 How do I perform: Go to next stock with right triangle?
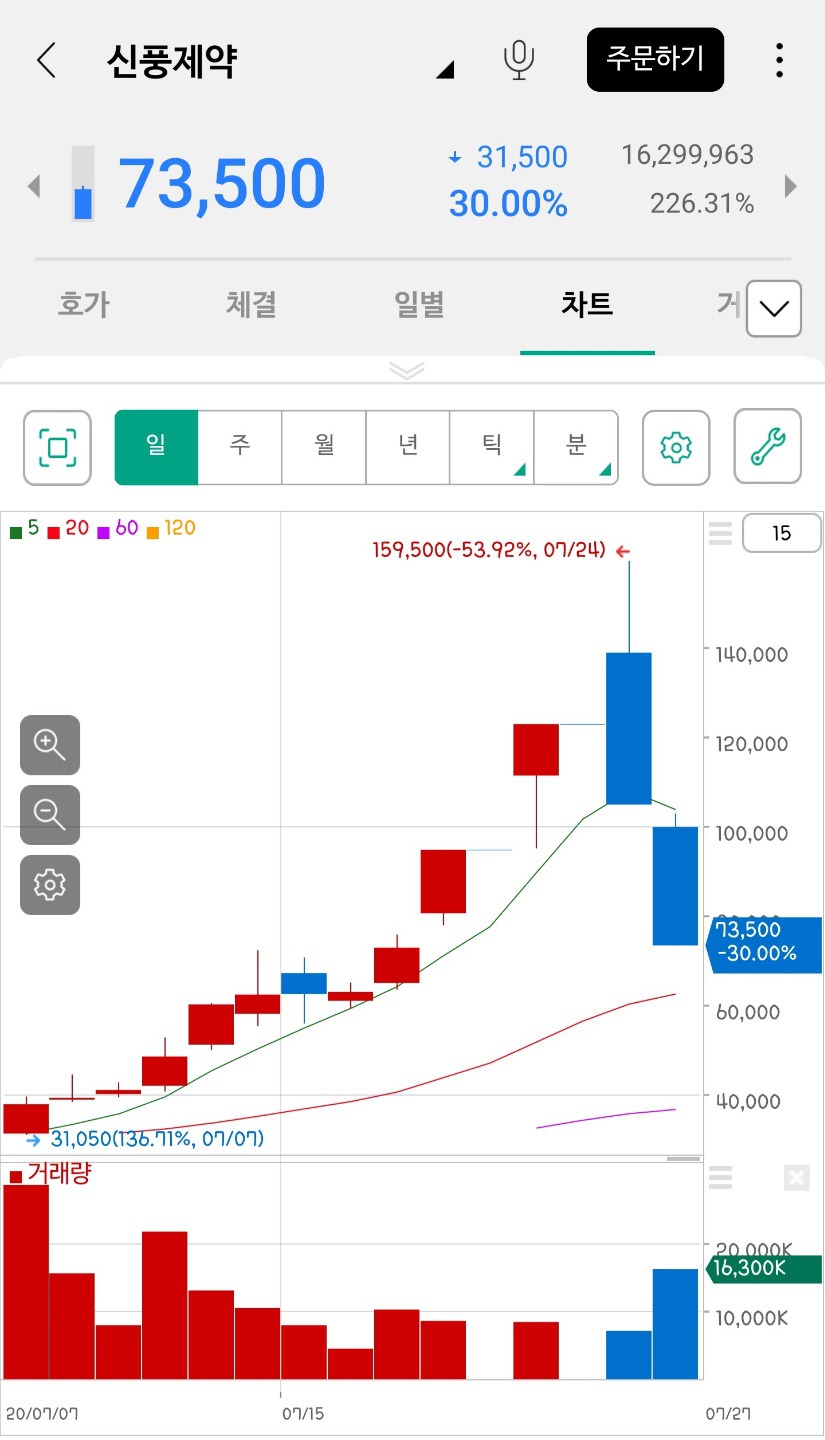(x=791, y=186)
